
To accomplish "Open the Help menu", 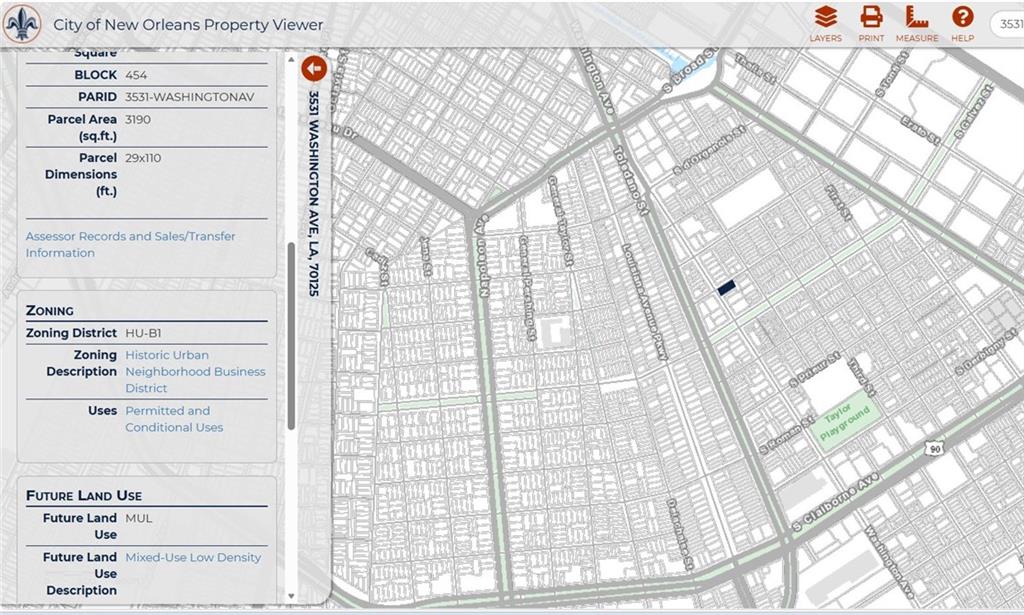I will [x=963, y=24].
